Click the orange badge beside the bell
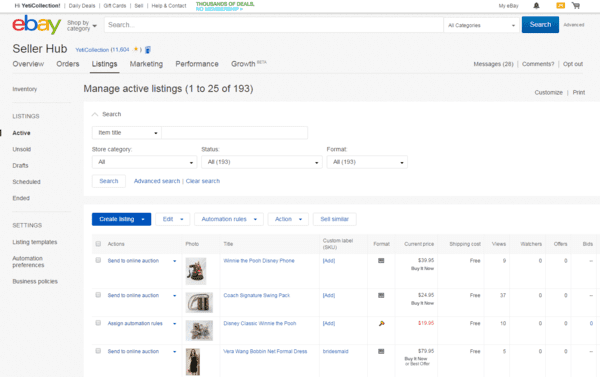This screenshot has width=600, height=377. (560, 5)
